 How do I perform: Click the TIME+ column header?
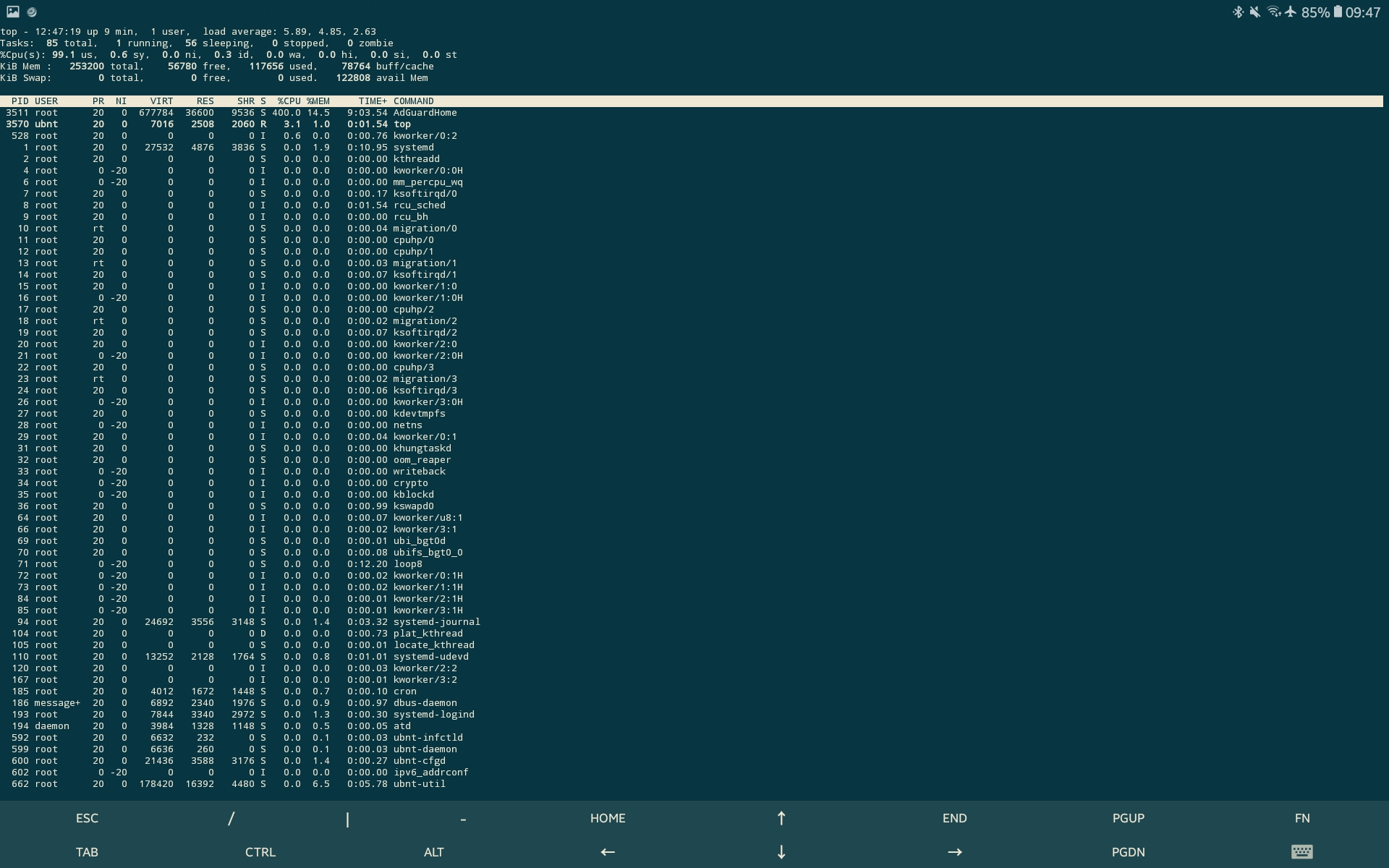[373, 101]
